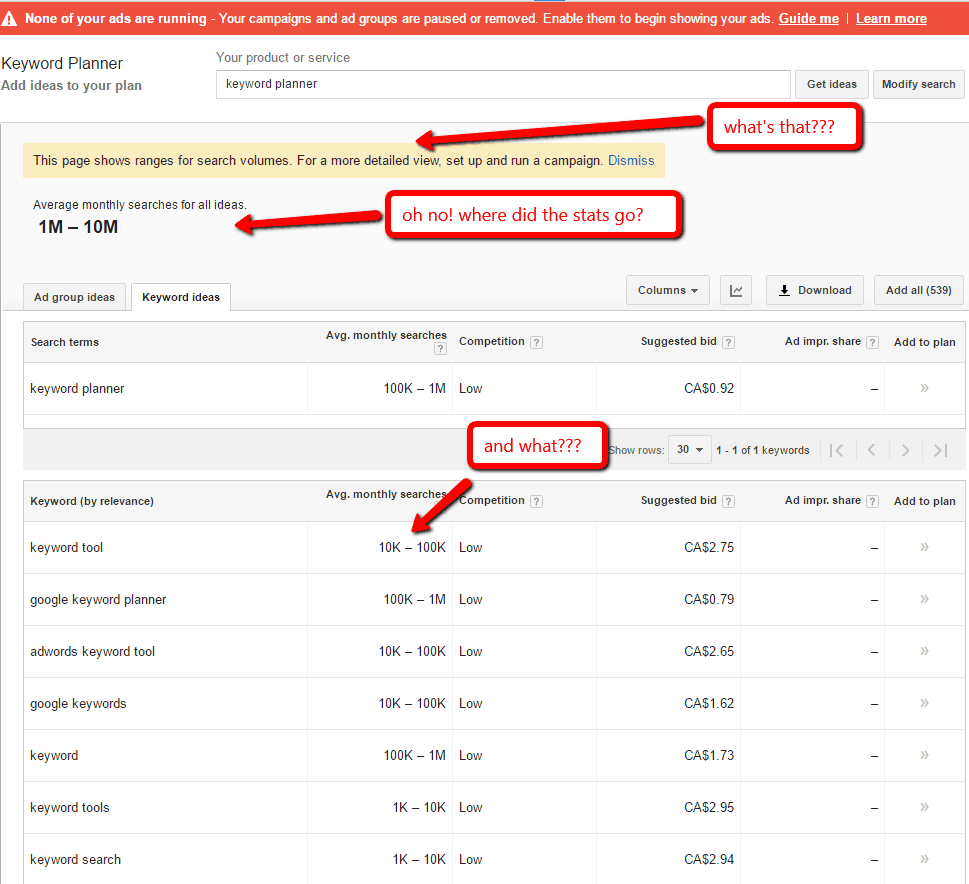Screen dimensions: 969x884
Task: Click the Download icon button
Action: coord(814,290)
